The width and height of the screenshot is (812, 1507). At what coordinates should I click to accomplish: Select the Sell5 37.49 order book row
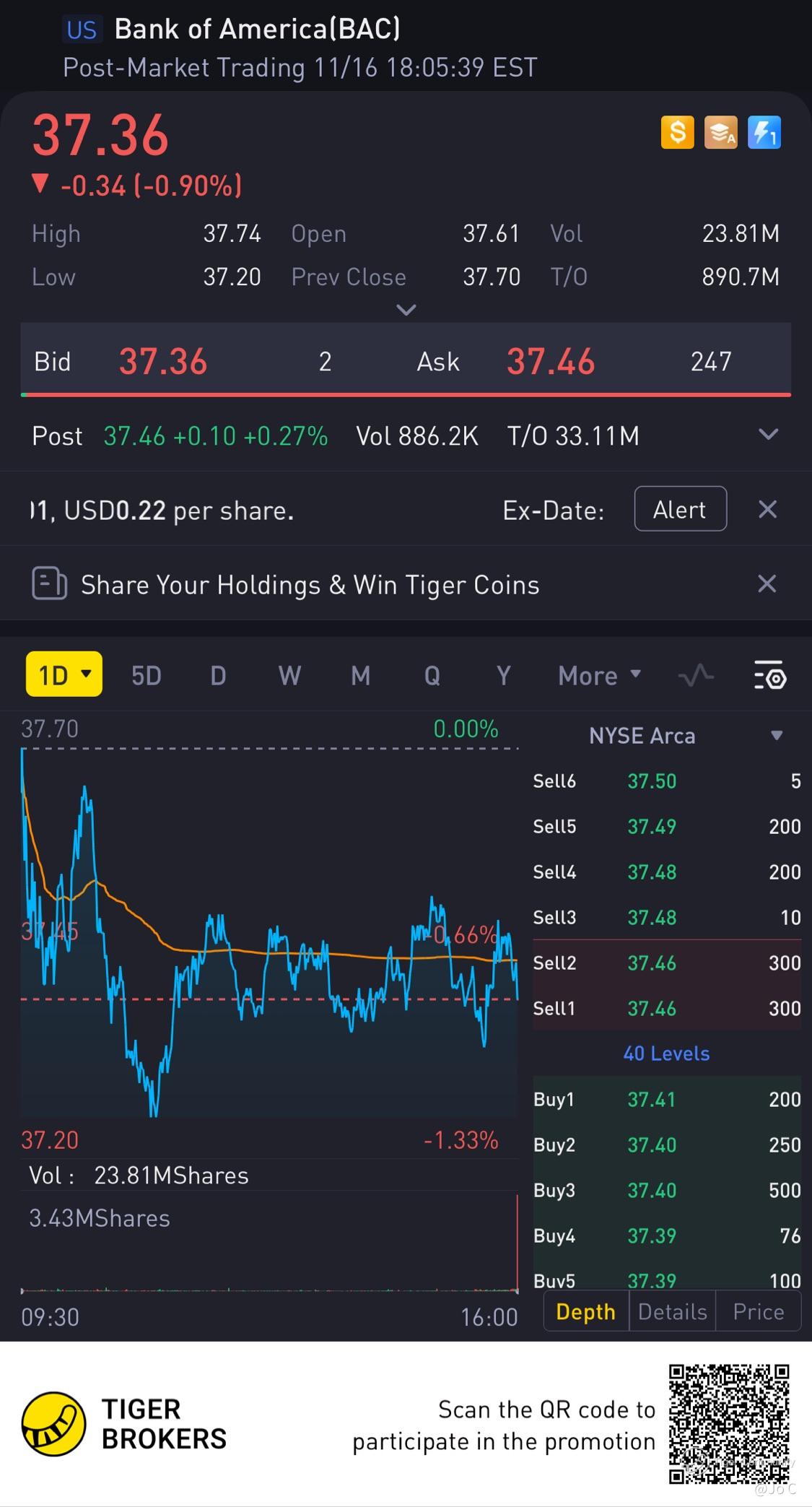pos(667,826)
